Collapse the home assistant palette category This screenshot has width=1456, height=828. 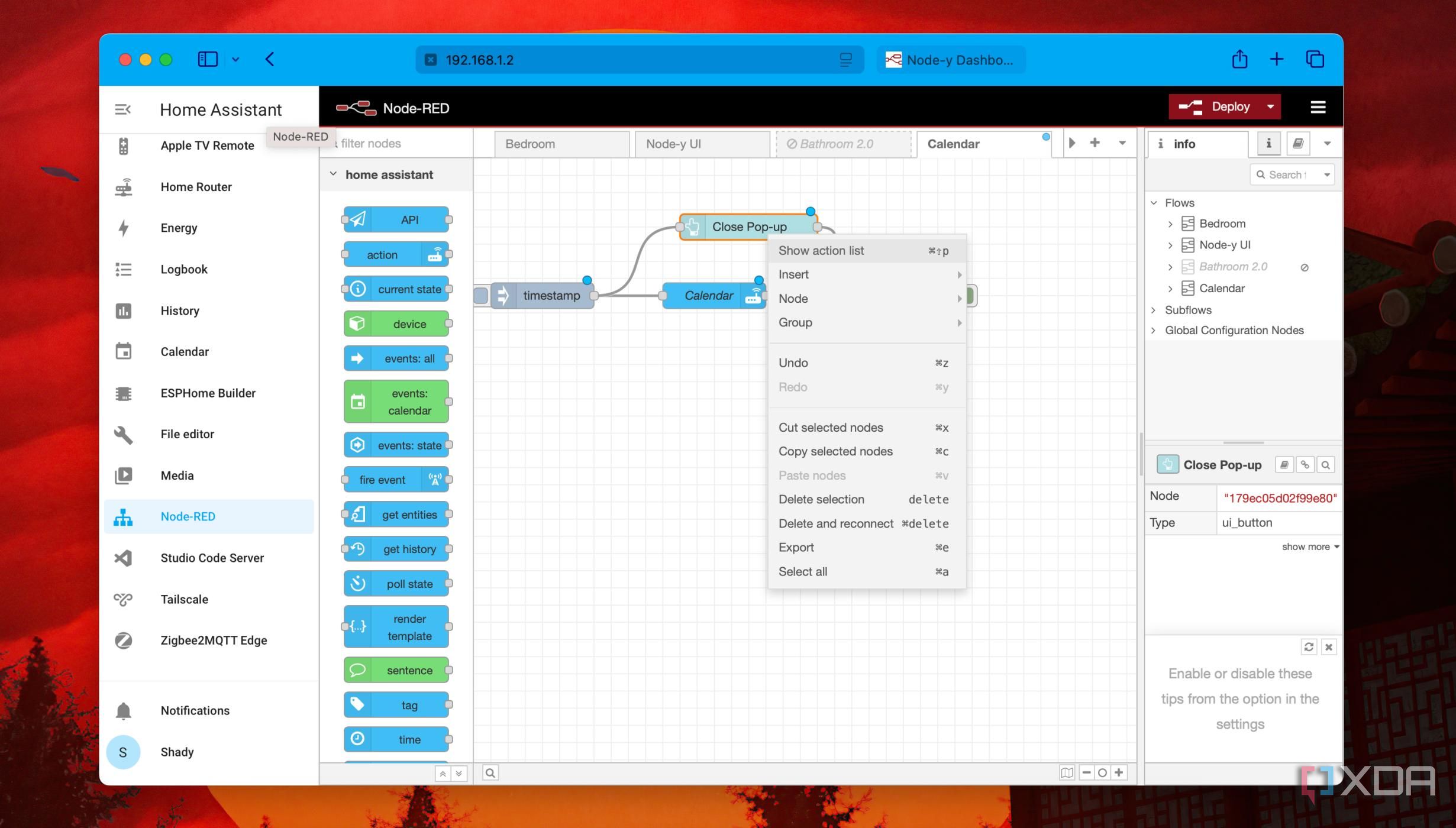pyautogui.click(x=333, y=174)
